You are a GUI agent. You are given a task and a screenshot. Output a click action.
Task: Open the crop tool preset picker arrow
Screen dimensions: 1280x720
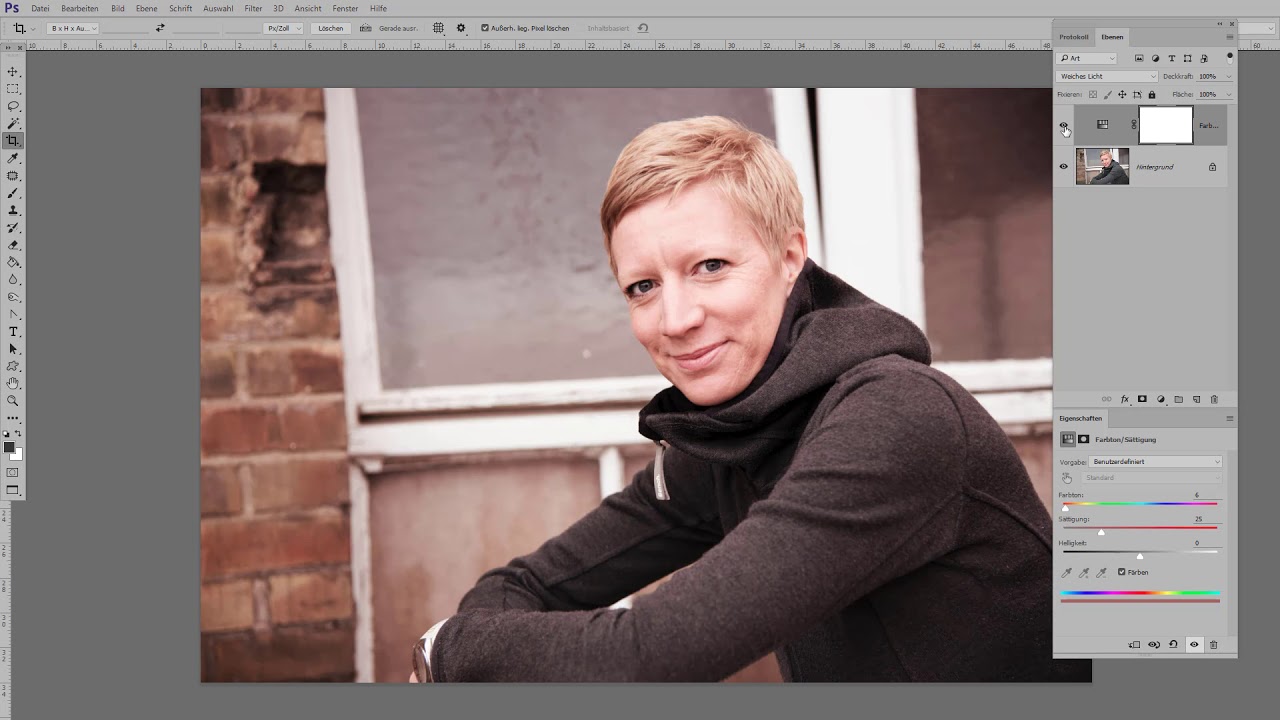(33, 28)
